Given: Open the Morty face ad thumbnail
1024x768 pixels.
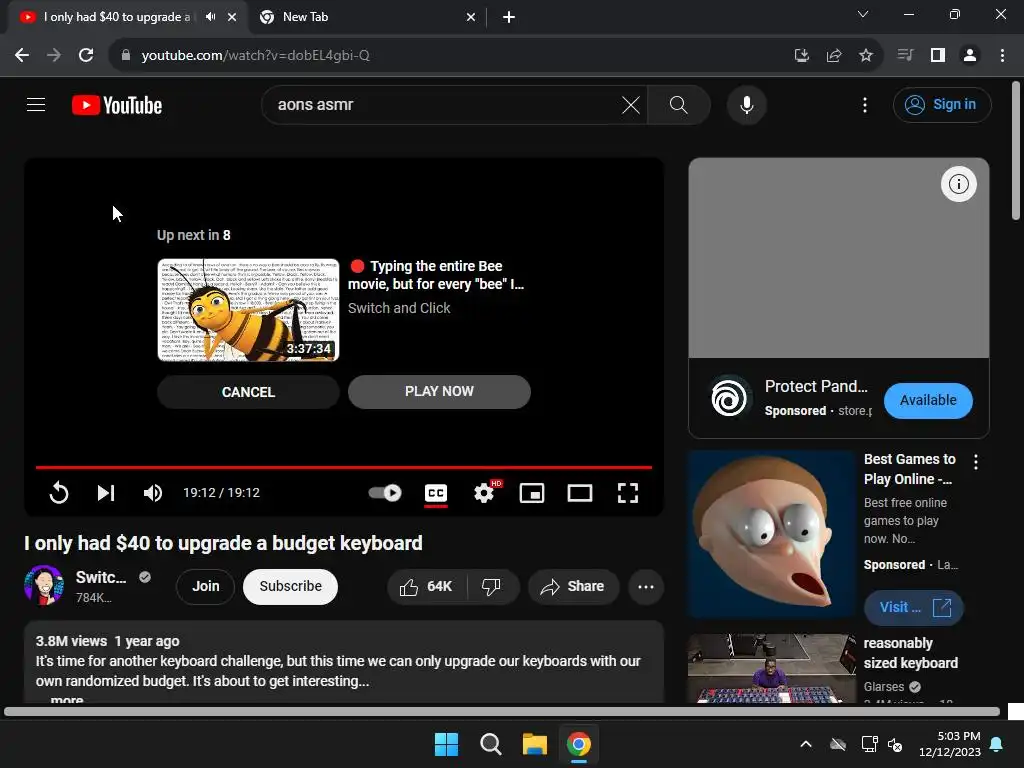Looking at the screenshot, I should [x=771, y=534].
